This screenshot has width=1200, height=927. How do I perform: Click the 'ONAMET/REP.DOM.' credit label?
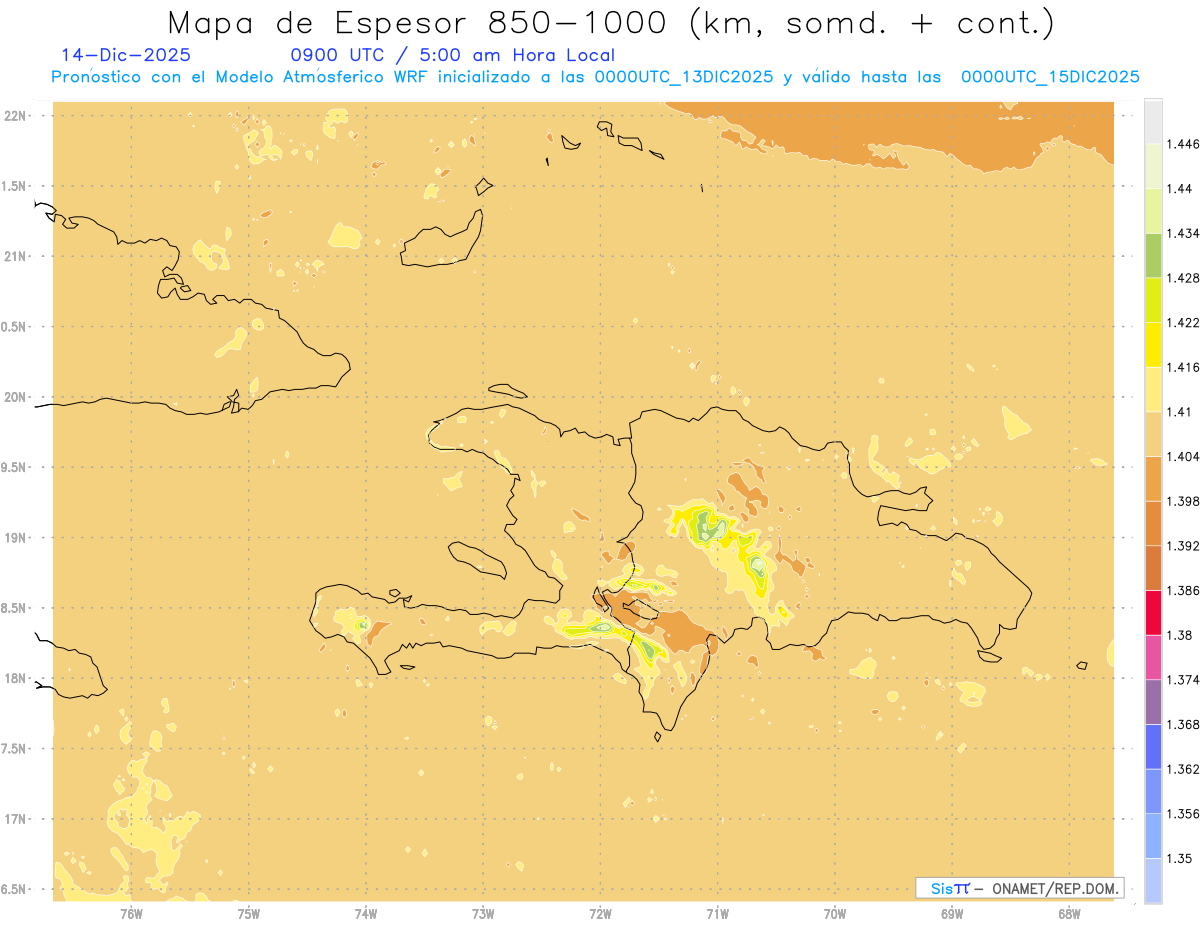coord(1054,888)
